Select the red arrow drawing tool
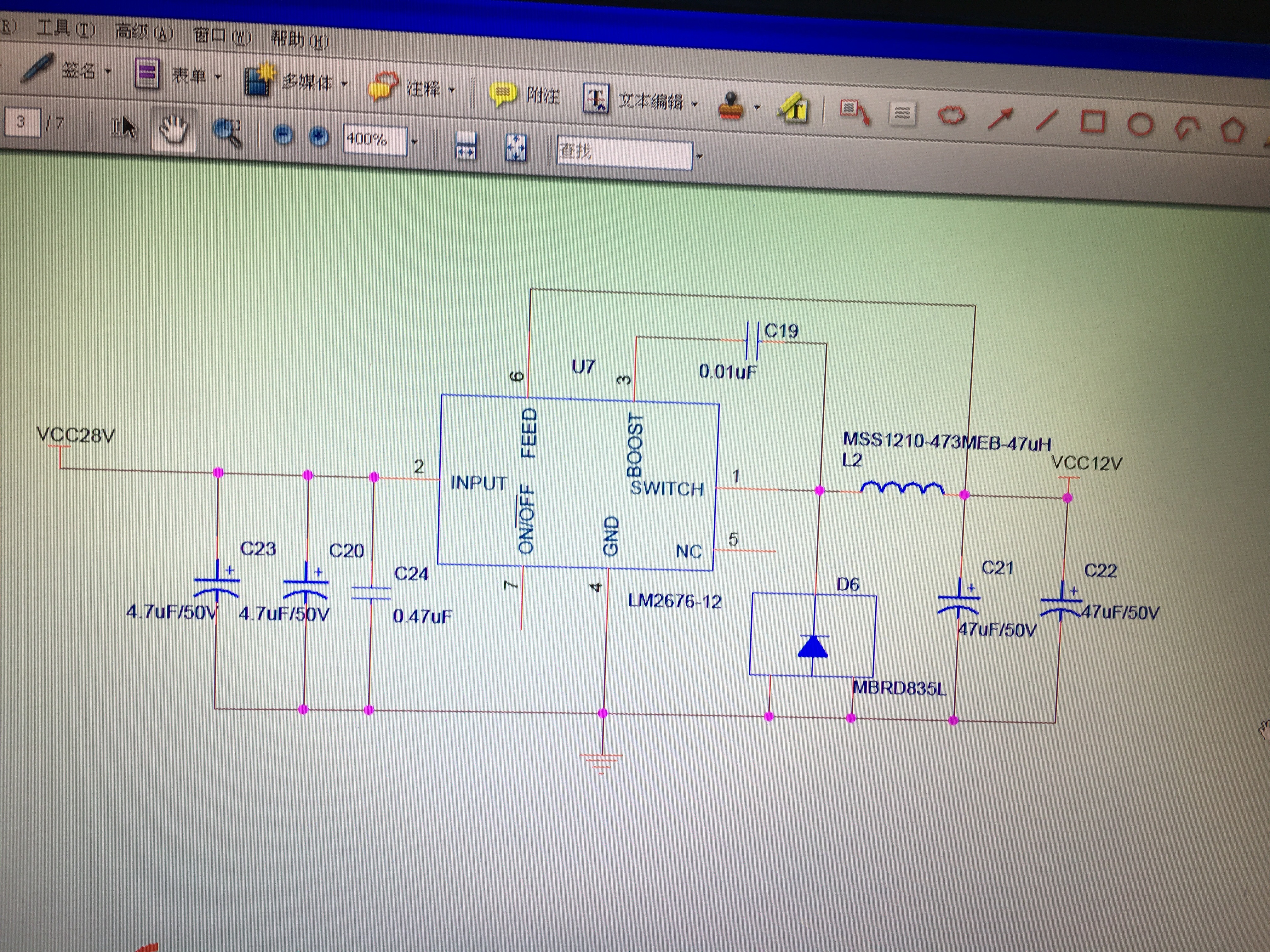This screenshot has height=952, width=1270. [1001, 119]
